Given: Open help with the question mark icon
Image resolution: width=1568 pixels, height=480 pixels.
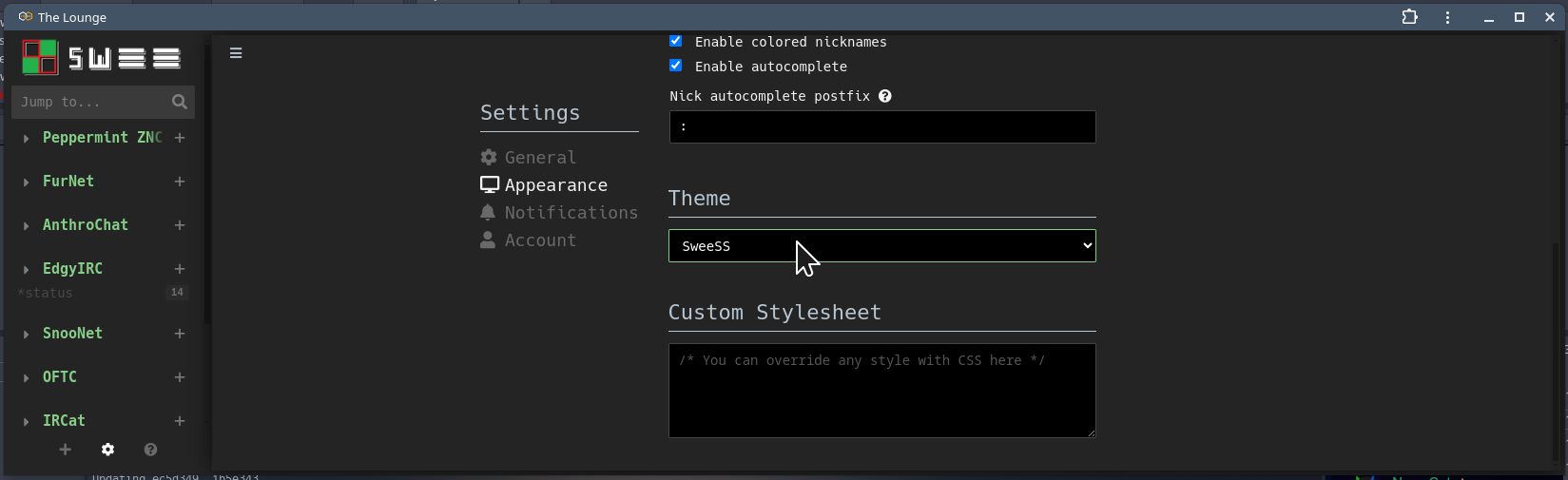Looking at the screenshot, I should point(150,450).
